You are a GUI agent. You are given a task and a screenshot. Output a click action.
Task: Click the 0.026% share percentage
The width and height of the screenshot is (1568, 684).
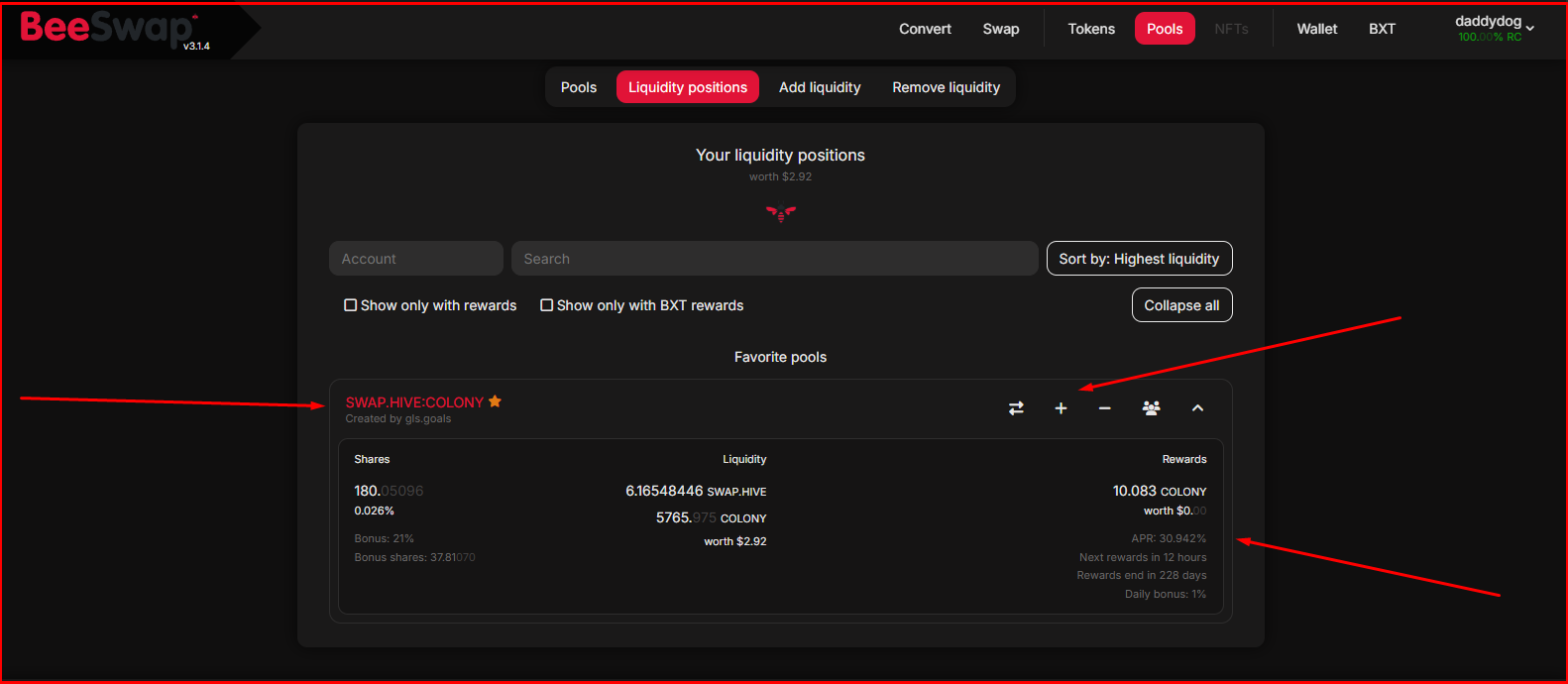coord(375,511)
